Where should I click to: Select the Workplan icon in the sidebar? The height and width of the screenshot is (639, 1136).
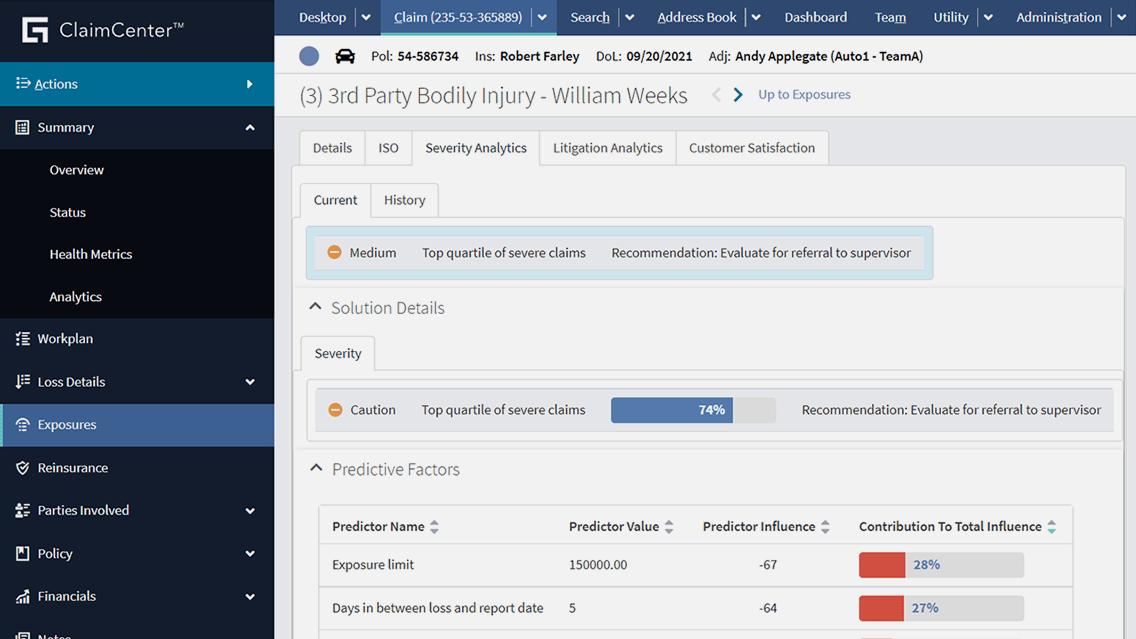[21, 338]
